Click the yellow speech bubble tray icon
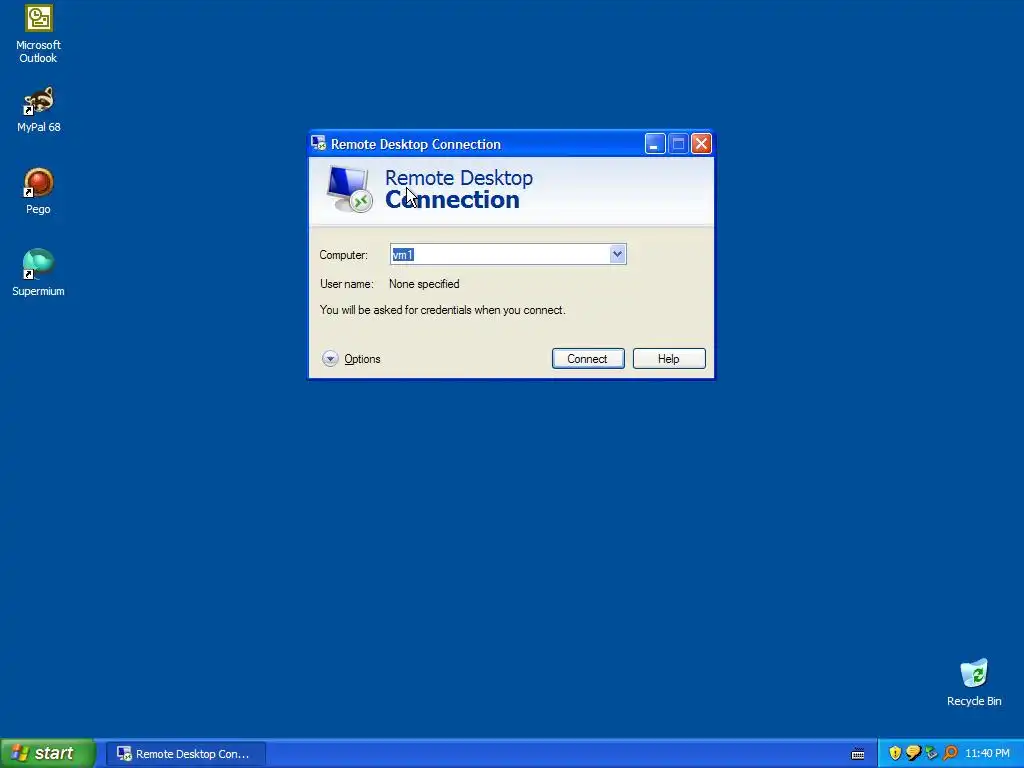 pyautogui.click(x=913, y=753)
